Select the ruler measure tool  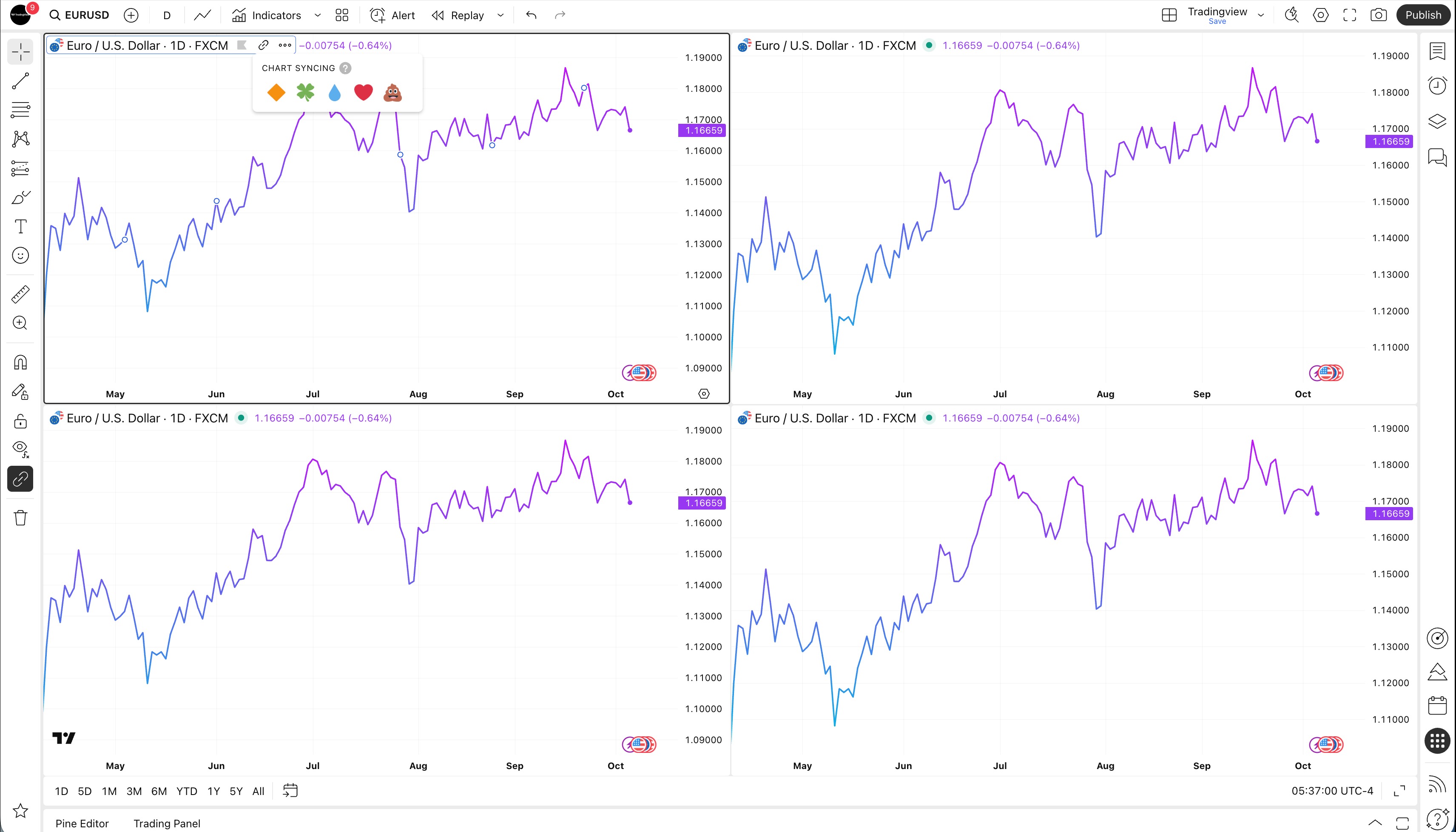click(x=20, y=294)
